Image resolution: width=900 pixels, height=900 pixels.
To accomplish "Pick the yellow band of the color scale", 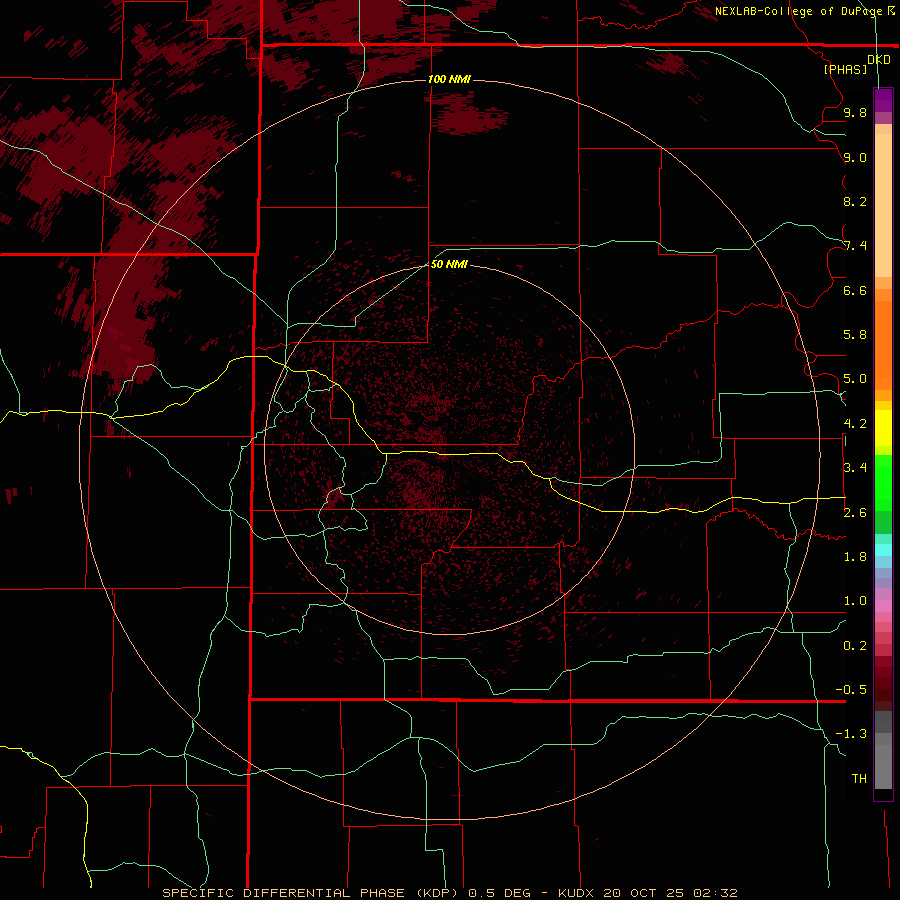I will (x=883, y=428).
